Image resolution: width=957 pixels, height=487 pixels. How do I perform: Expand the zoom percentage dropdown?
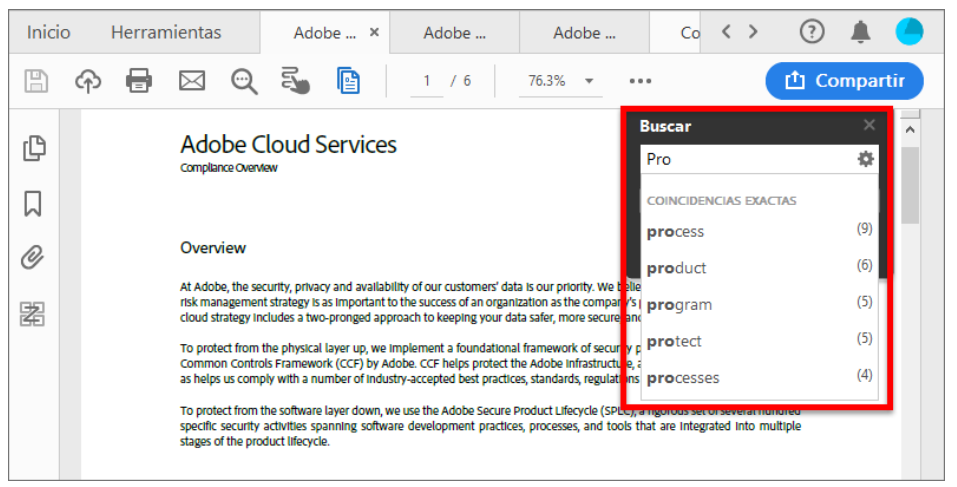[x=589, y=81]
